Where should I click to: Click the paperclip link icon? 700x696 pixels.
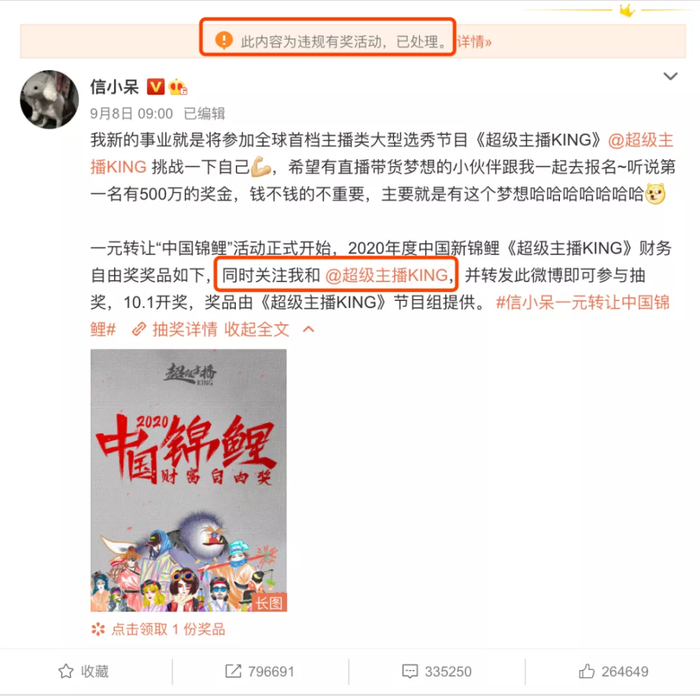click(x=139, y=329)
